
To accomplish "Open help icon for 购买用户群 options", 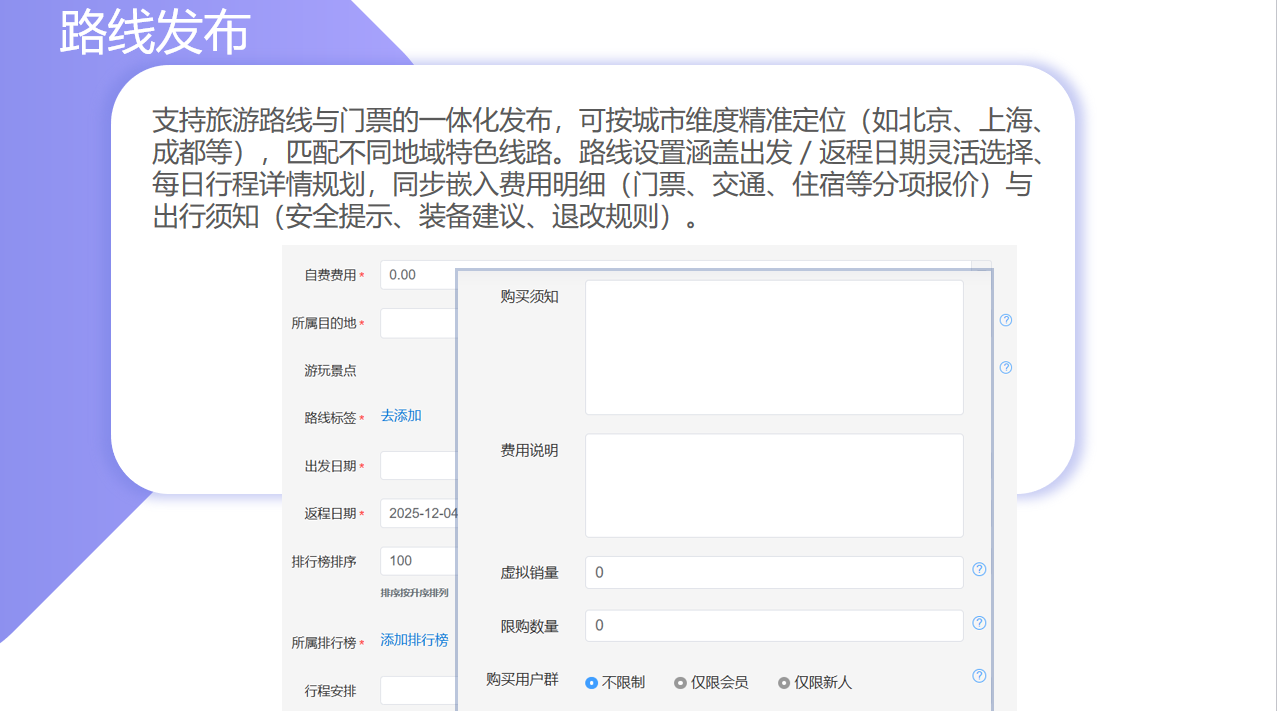I will (x=979, y=676).
